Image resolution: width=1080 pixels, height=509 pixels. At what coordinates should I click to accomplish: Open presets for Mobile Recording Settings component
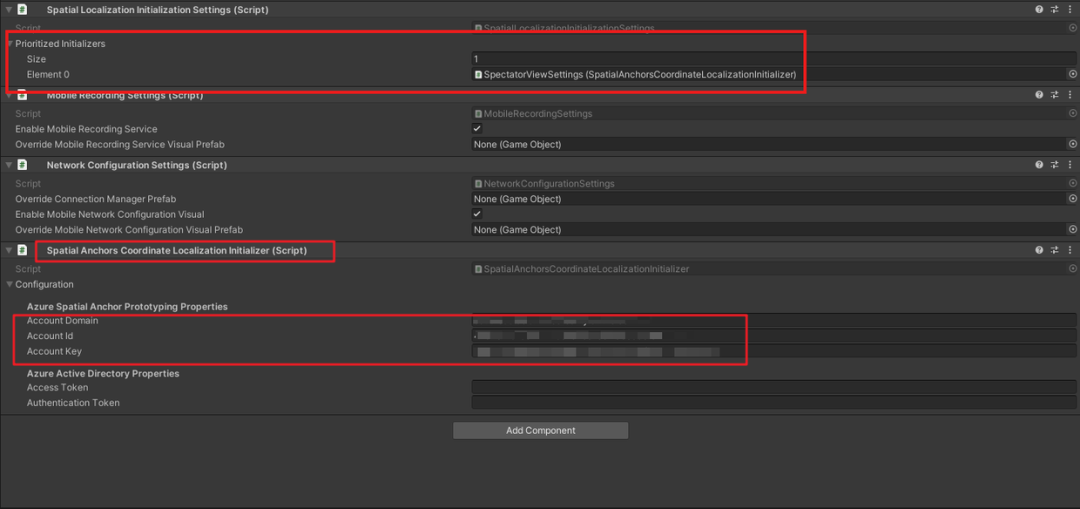(x=1055, y=95)
